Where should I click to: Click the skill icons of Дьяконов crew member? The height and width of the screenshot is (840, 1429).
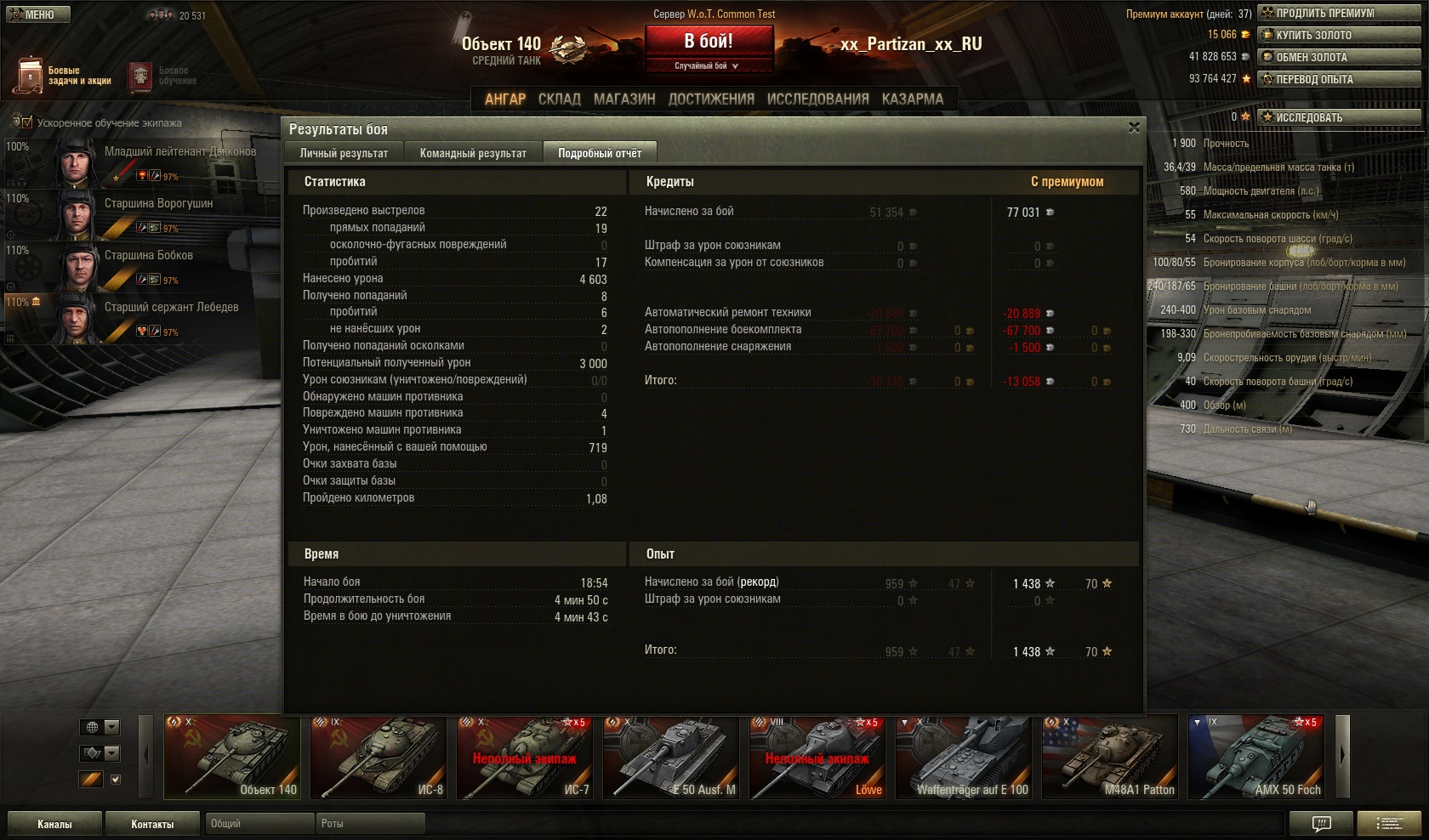coord(148,176)
